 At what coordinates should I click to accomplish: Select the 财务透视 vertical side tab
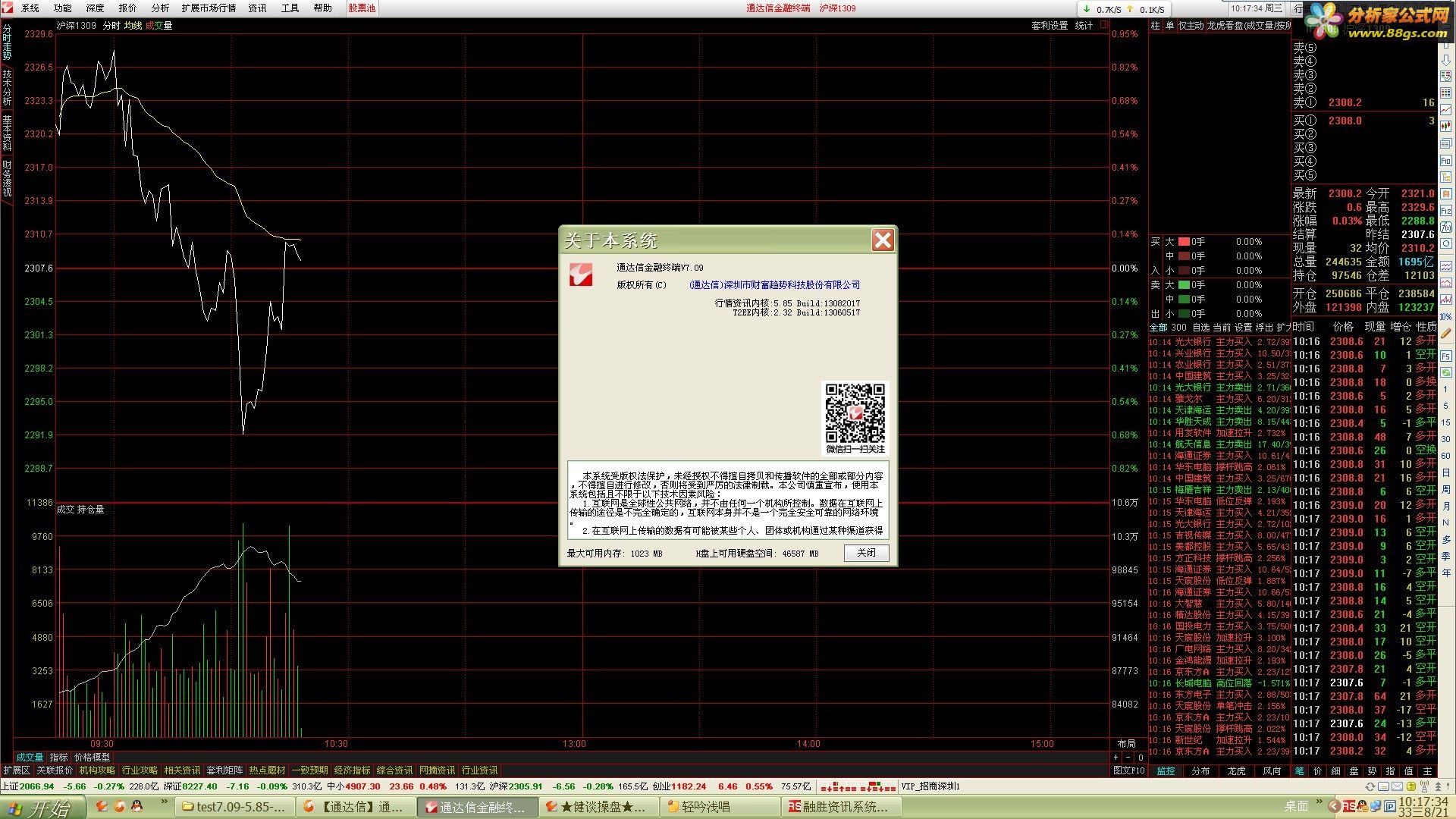[x=7, y=177]
